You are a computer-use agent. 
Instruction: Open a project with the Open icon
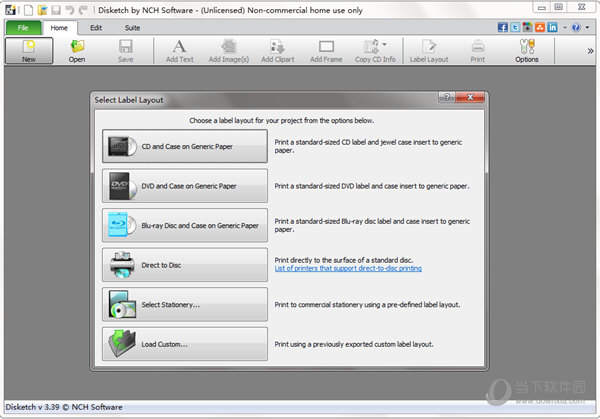coord(77,51)
